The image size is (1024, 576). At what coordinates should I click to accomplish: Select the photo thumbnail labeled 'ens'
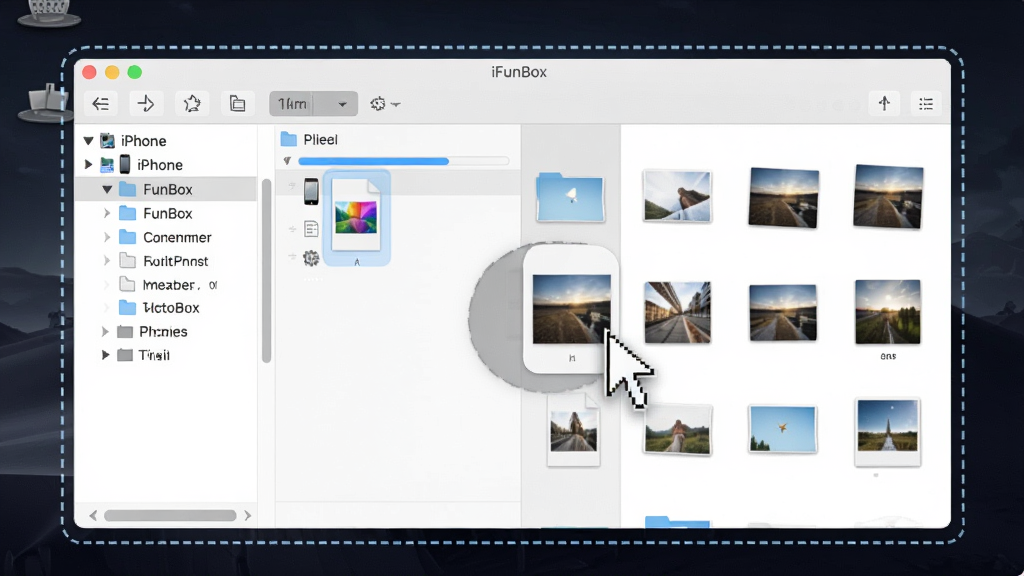tap(888, 312)
